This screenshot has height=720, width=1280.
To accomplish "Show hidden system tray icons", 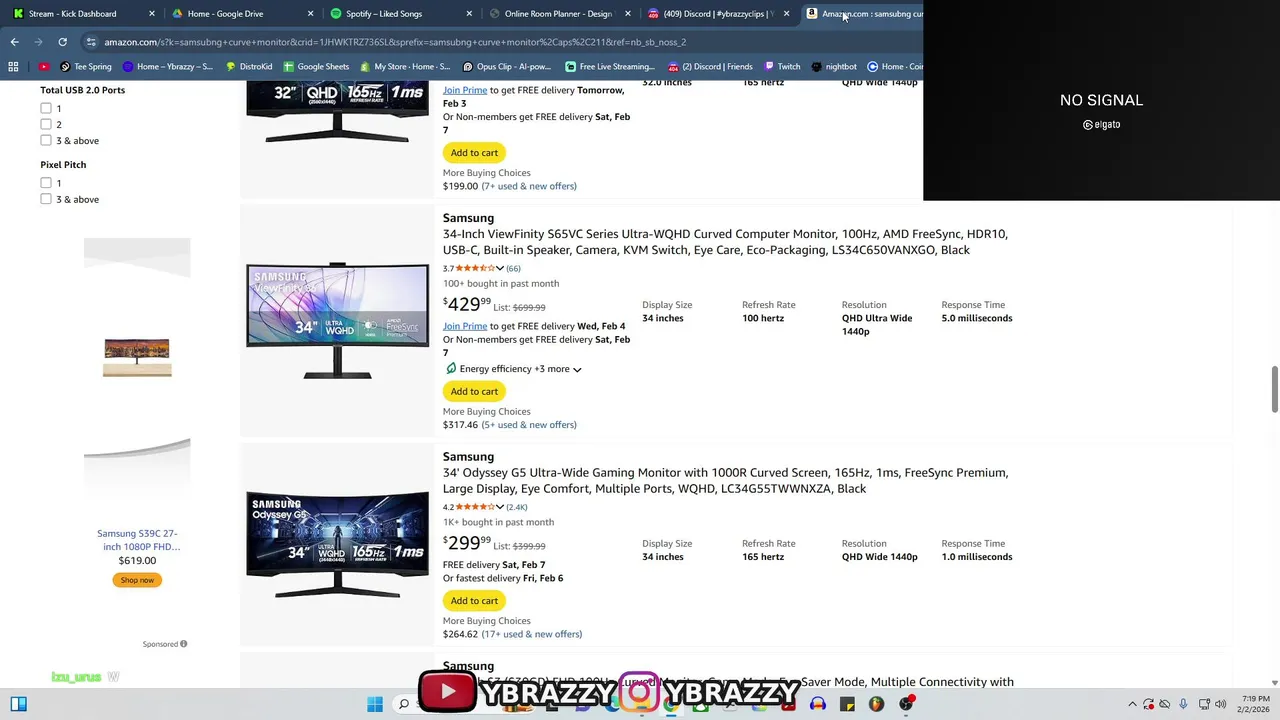I will (x=1132, y=704).
